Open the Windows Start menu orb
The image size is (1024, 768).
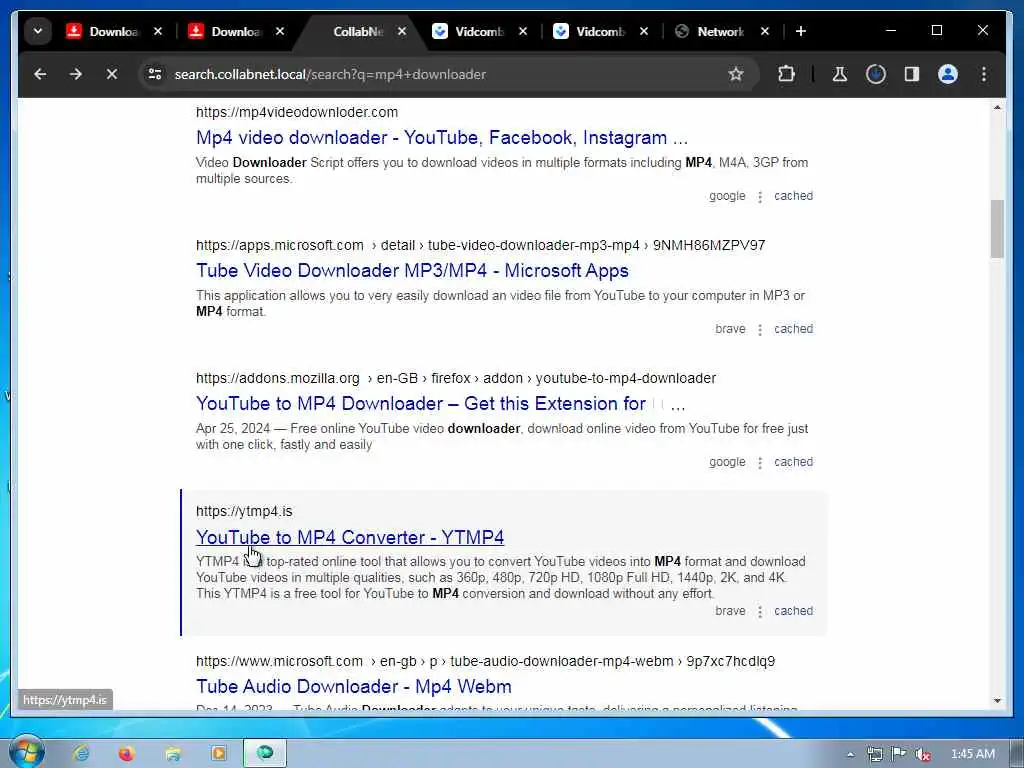coord(27,752)
